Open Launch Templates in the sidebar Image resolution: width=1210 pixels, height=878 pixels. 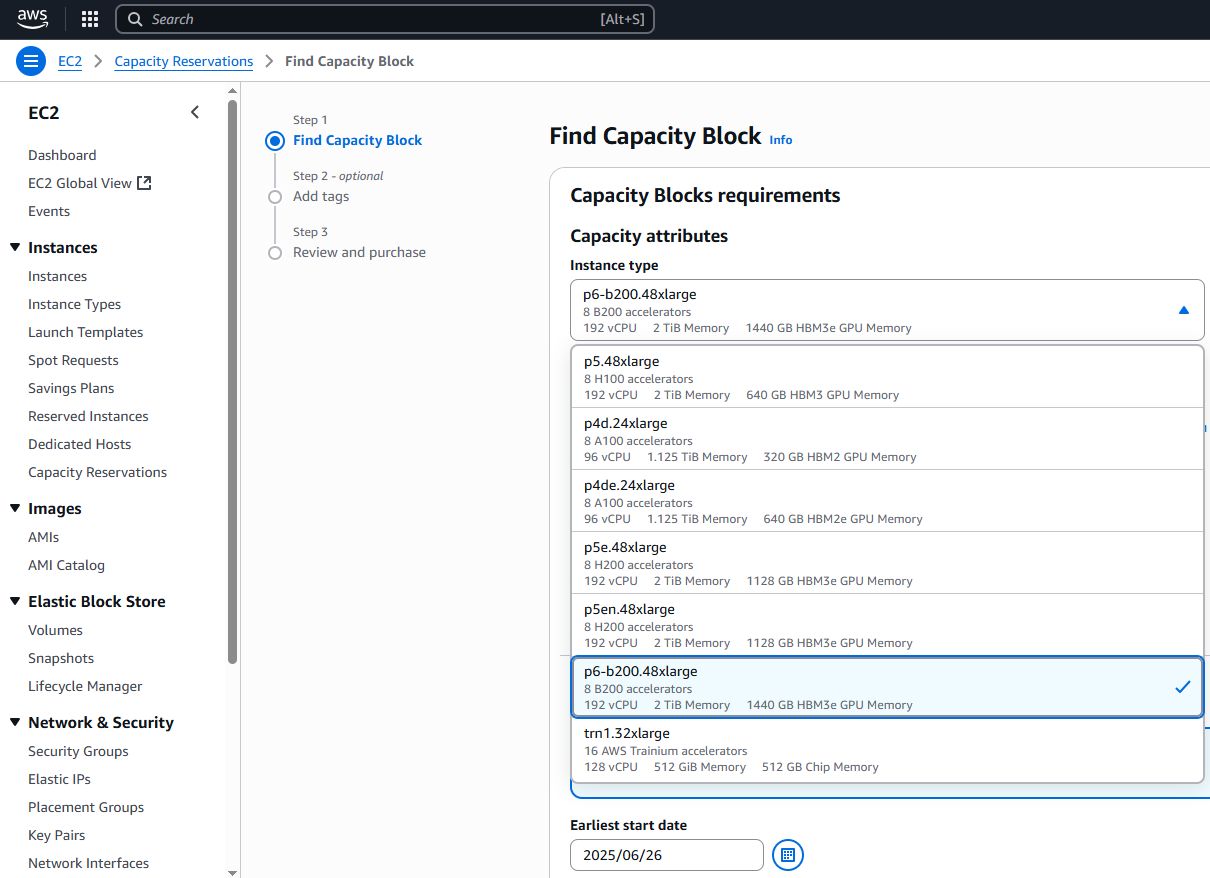[x=85, y=332]
